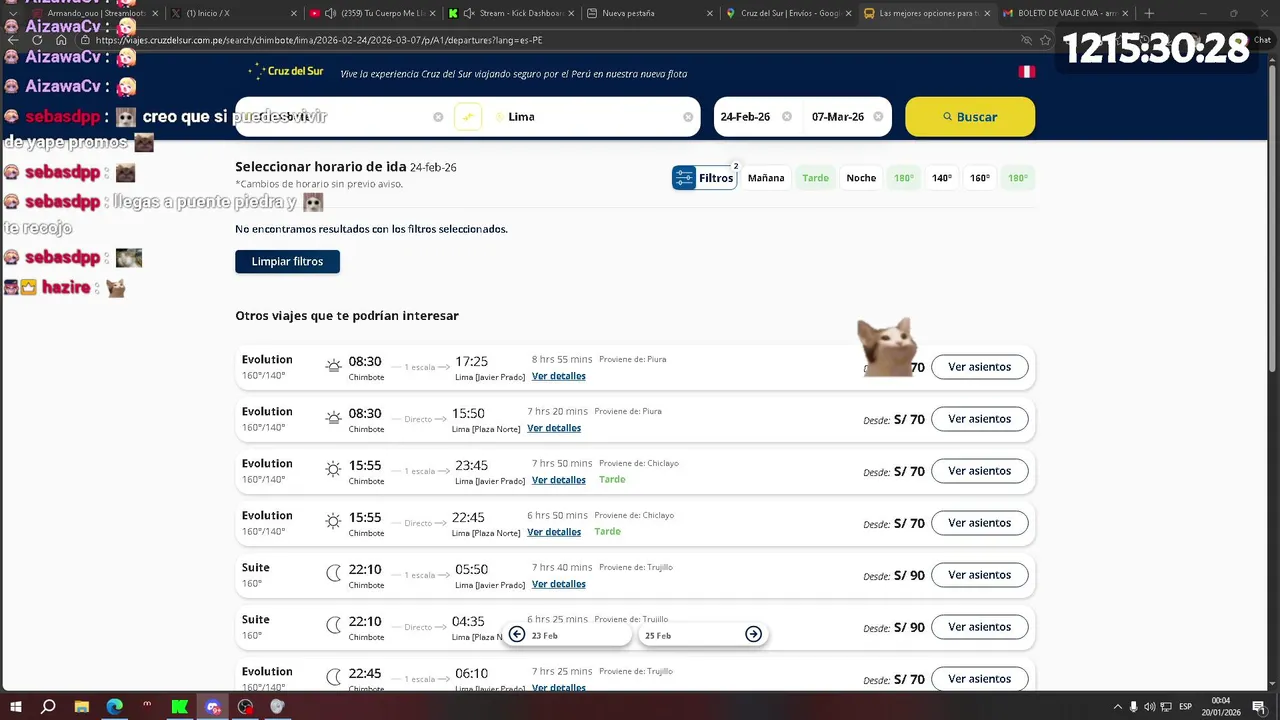Toggle the 180° filter next to Noche
The height and width of the screenshot is (720, 1280).
click(x=904, y=178)
